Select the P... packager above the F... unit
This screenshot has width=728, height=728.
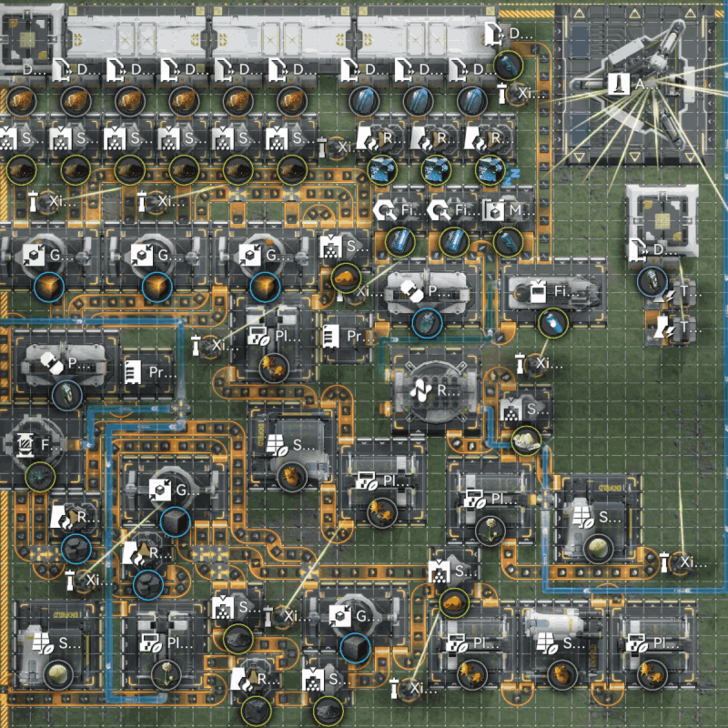tap(65, 364)
